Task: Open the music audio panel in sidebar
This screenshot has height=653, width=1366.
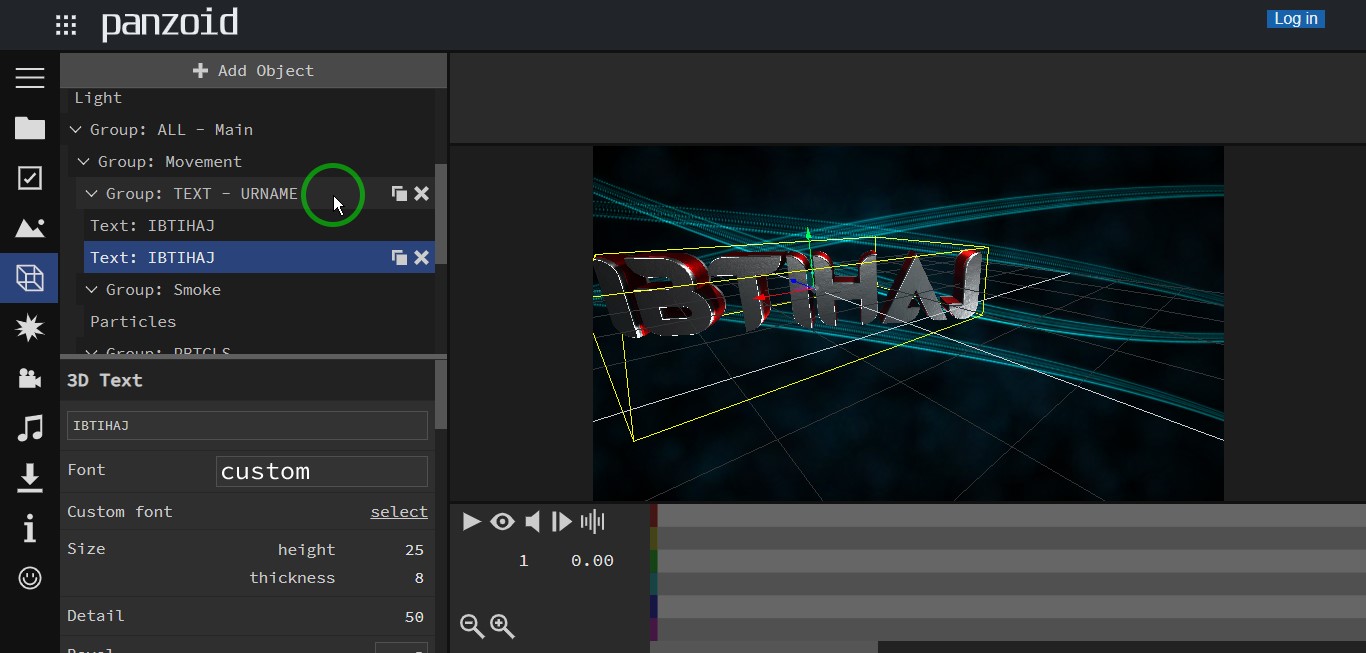Action: click(29, 428)
